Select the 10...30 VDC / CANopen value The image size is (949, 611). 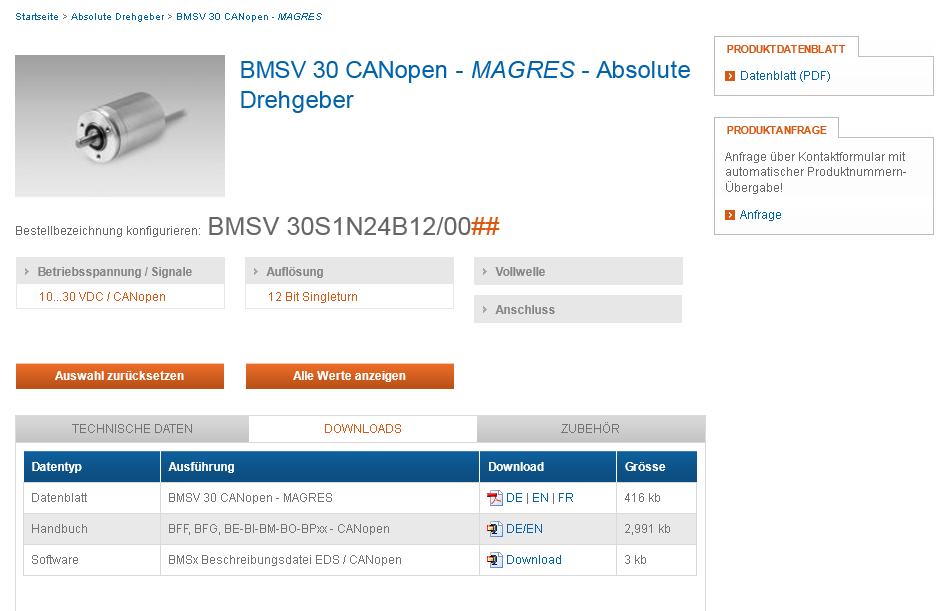click(x=102, y=297)
